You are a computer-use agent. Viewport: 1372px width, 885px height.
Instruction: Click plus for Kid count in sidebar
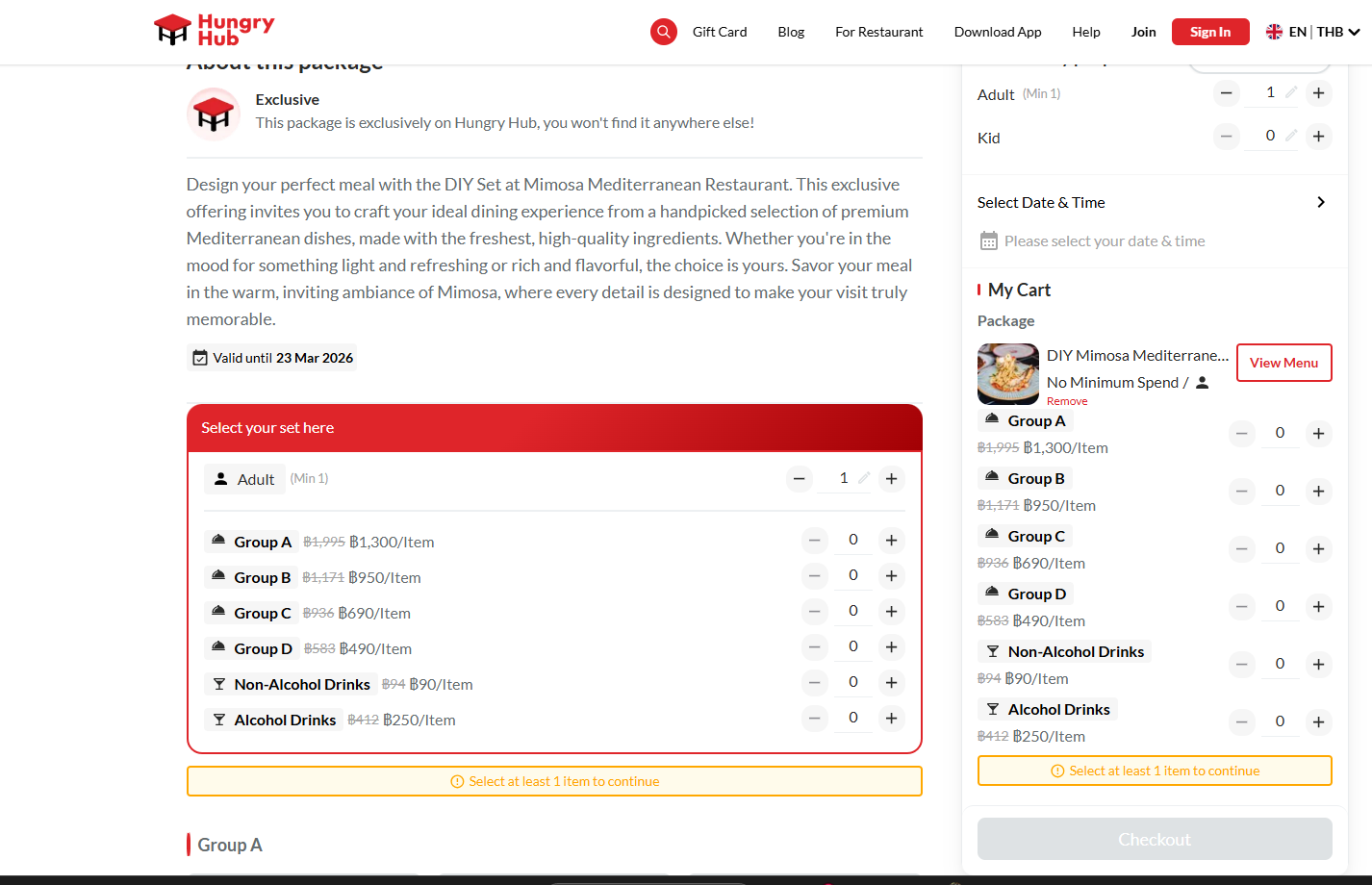[x=1318, y=137]
